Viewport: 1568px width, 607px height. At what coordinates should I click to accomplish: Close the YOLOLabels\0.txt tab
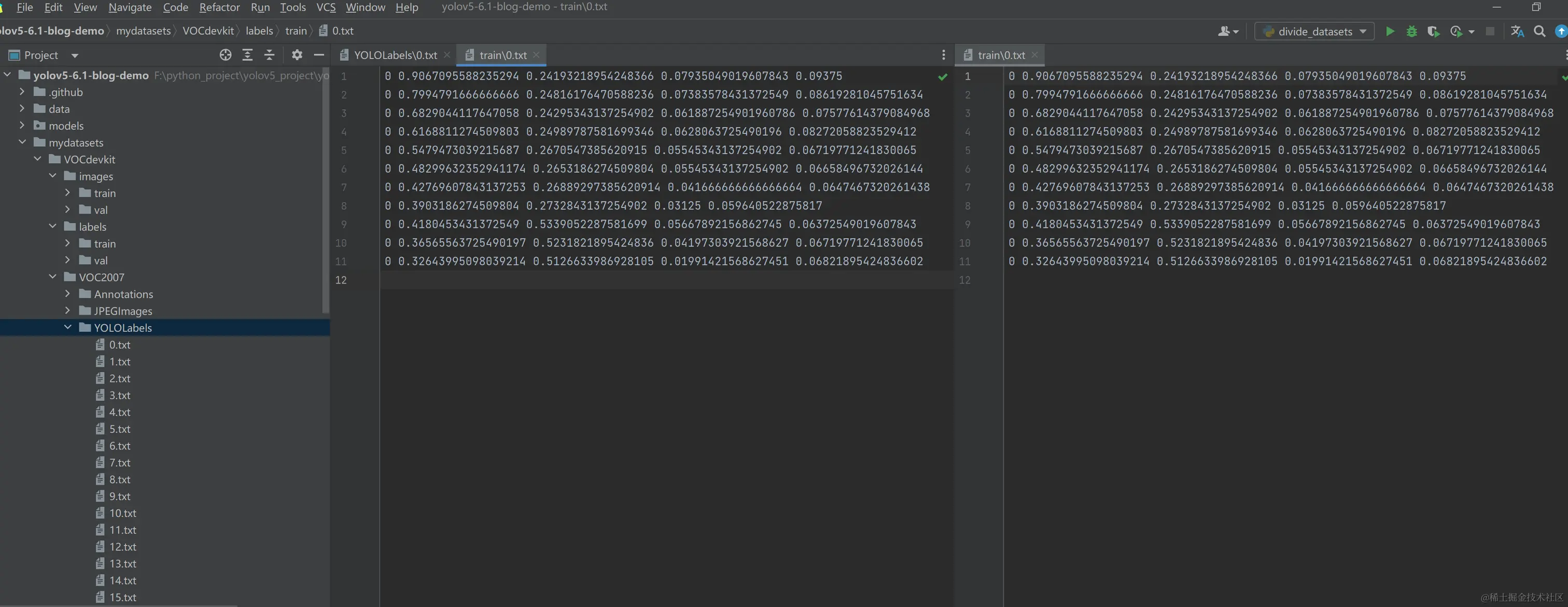click(x=447, y=55)
